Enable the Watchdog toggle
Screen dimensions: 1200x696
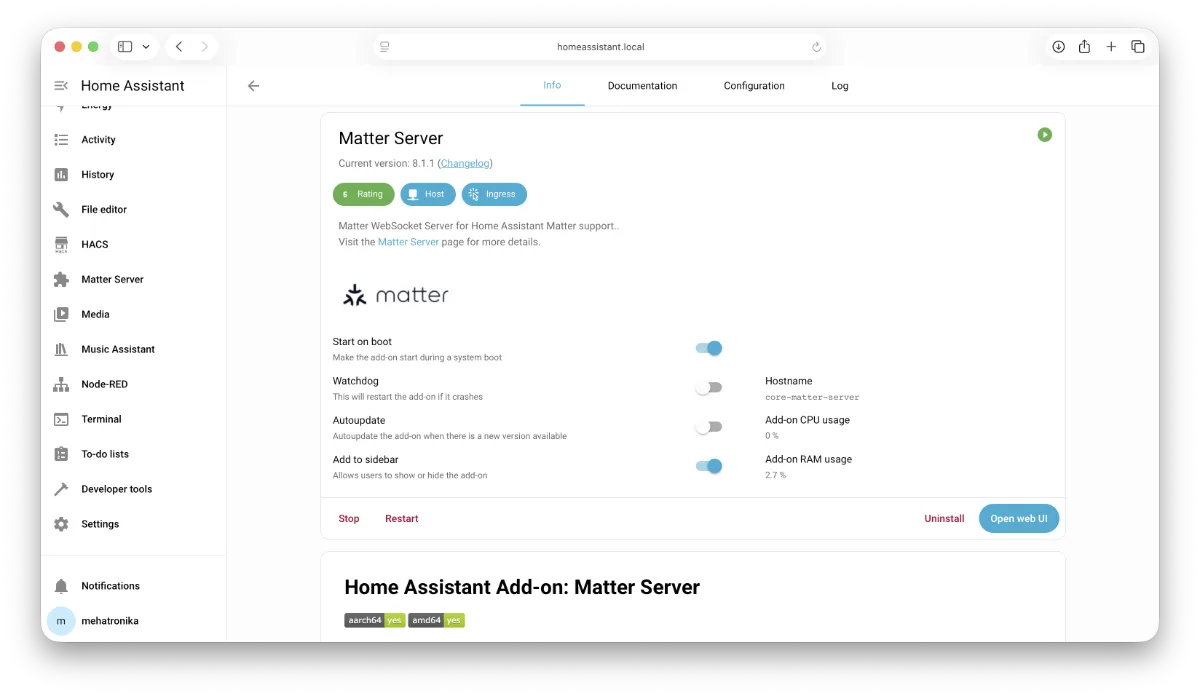pyautogui.click(x=709, y=388)
